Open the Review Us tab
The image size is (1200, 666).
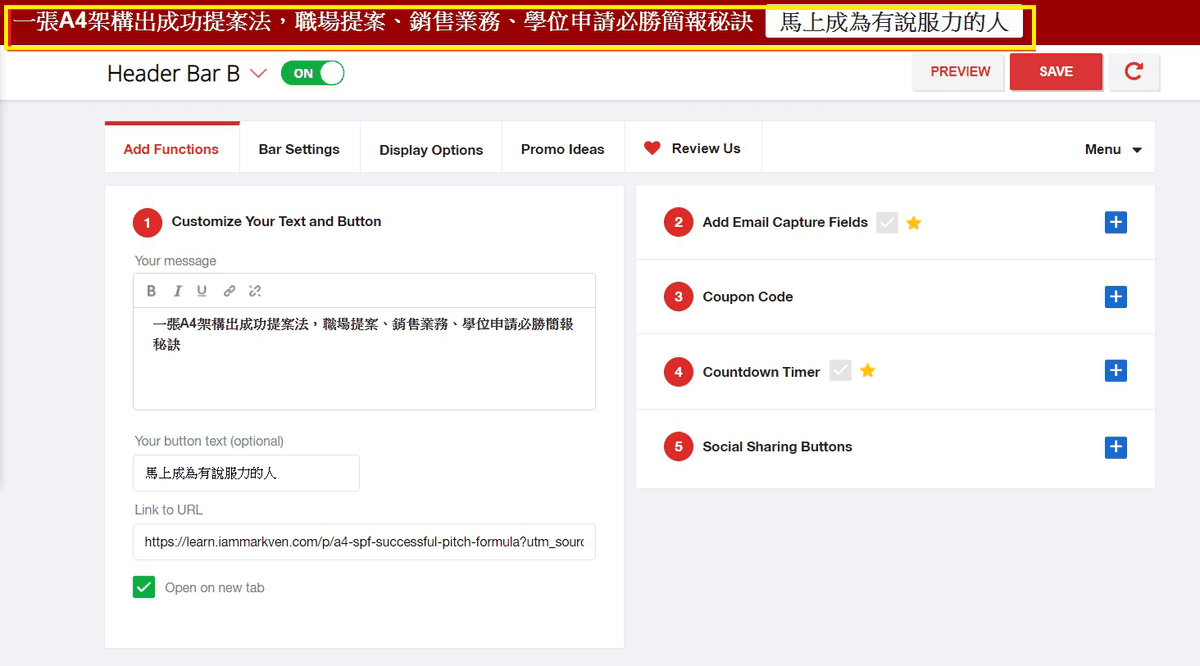[x=693, y=149]
